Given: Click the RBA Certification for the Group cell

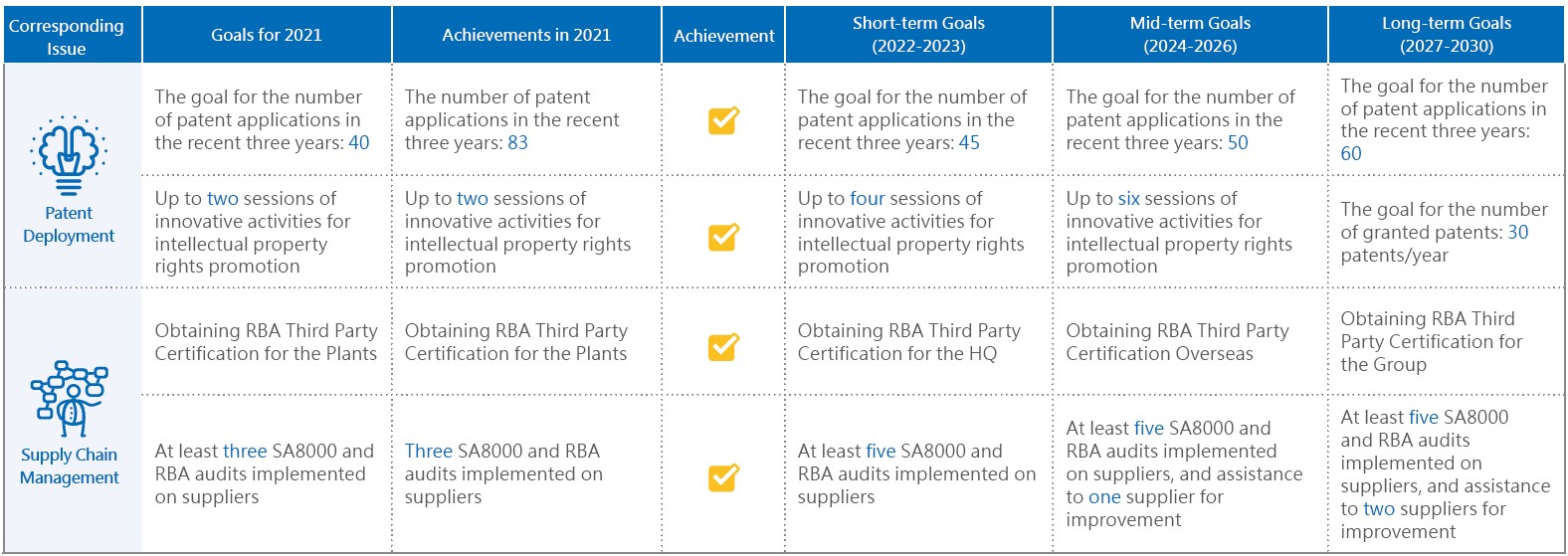Looking at the screenshot, I should 1432,341.
